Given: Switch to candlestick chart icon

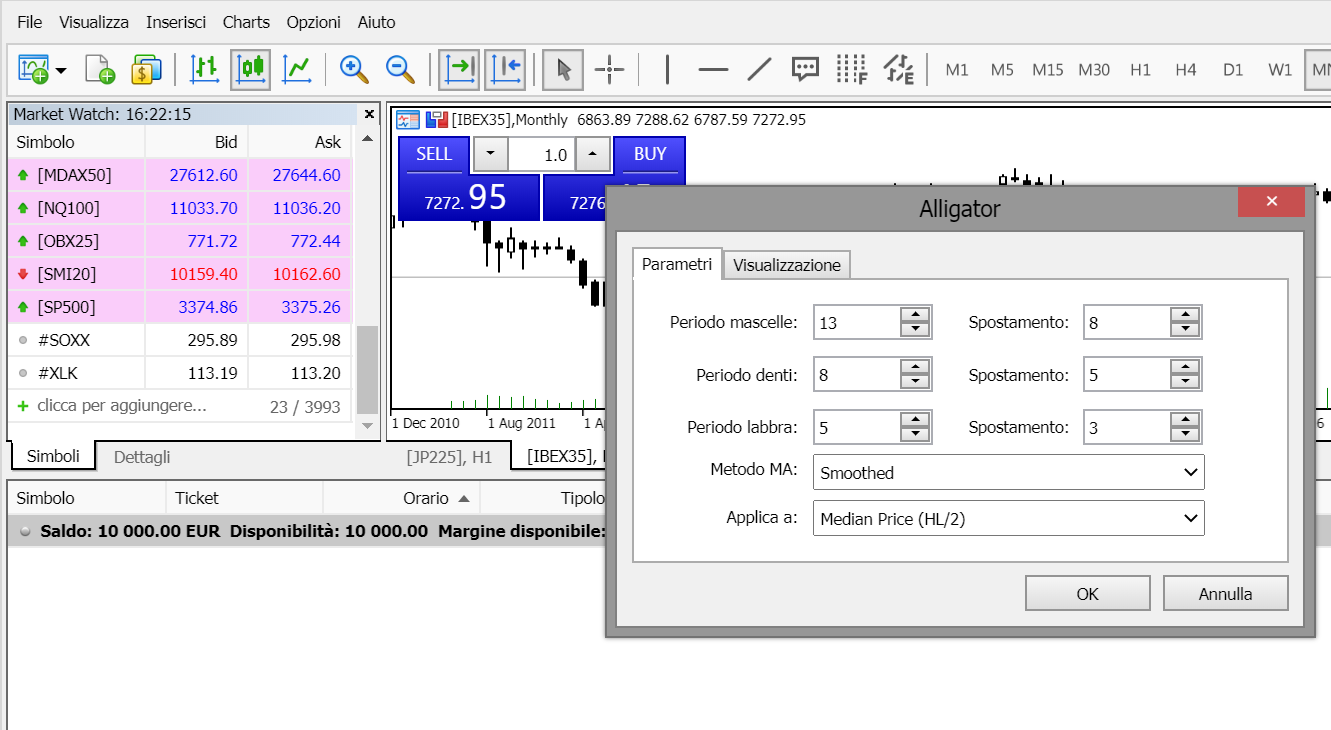Looking at the screenshot, I should click(251, 69).
